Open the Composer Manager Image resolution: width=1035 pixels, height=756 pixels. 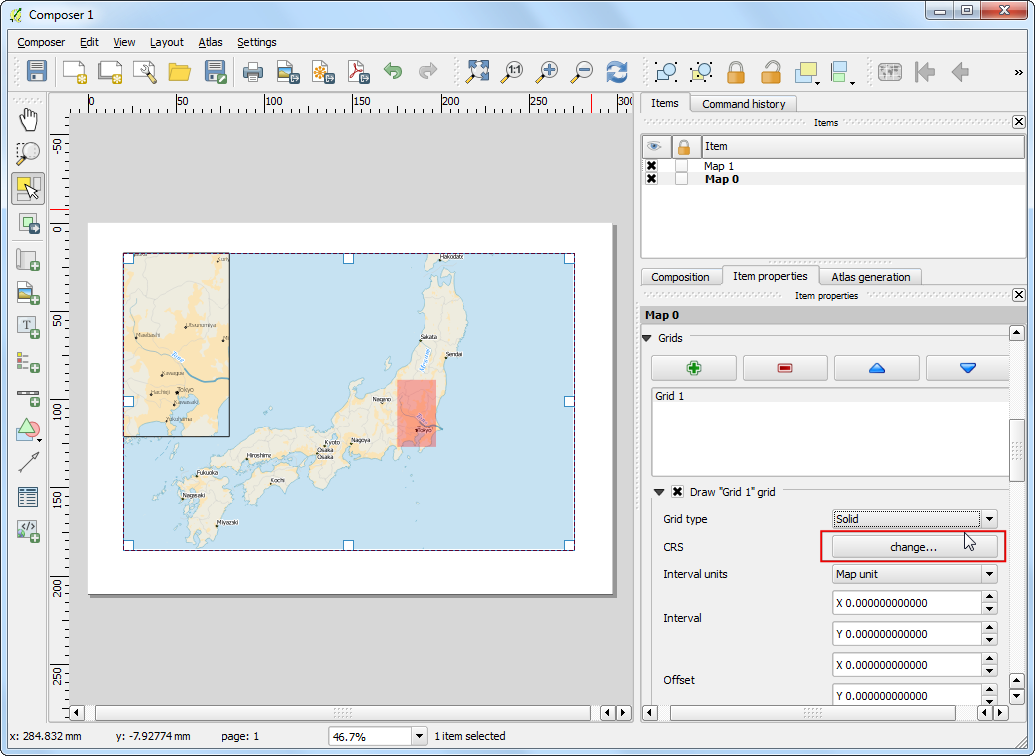pos(145,71)
